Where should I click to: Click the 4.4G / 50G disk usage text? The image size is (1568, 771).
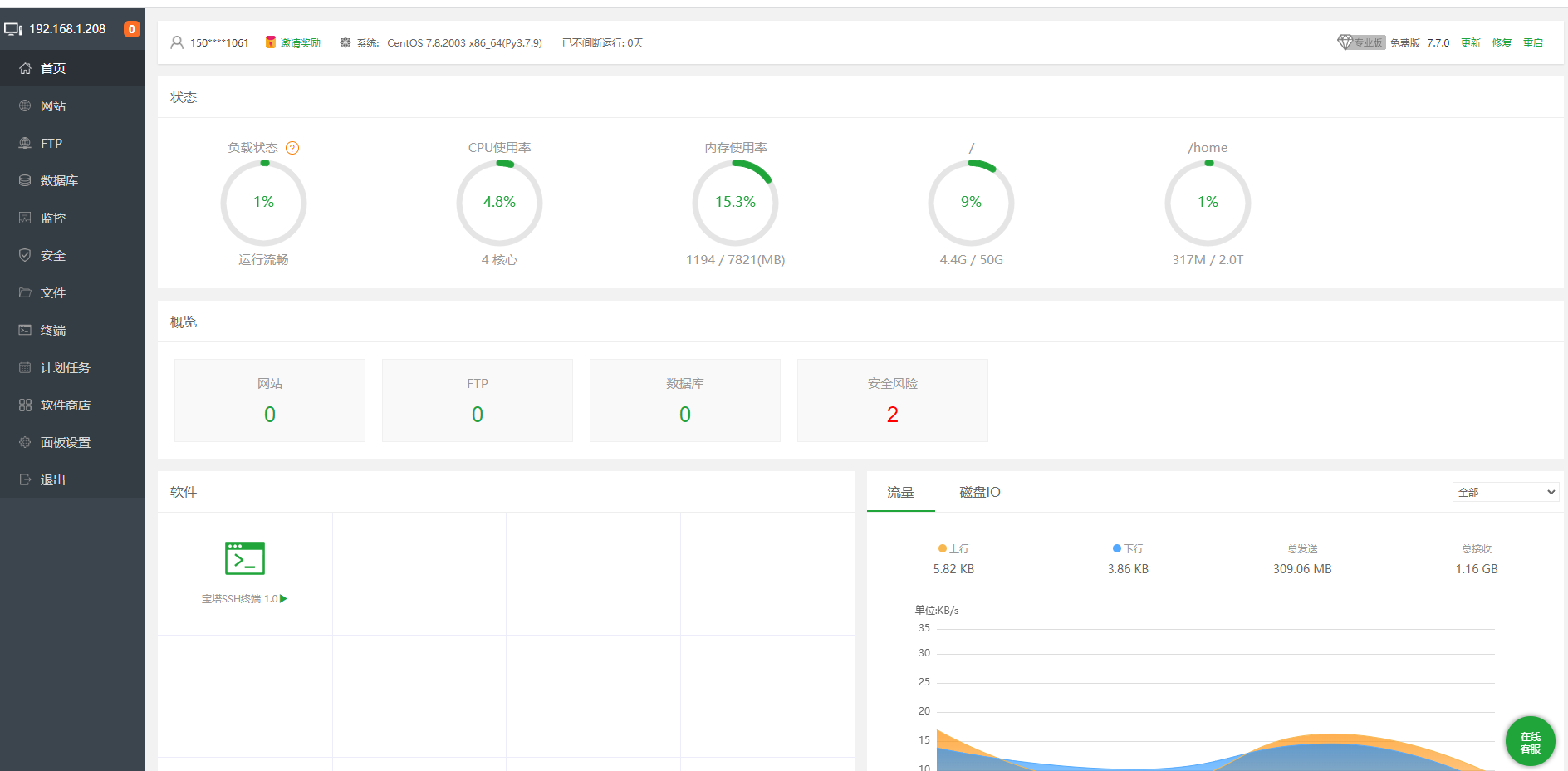coord(971,260)
